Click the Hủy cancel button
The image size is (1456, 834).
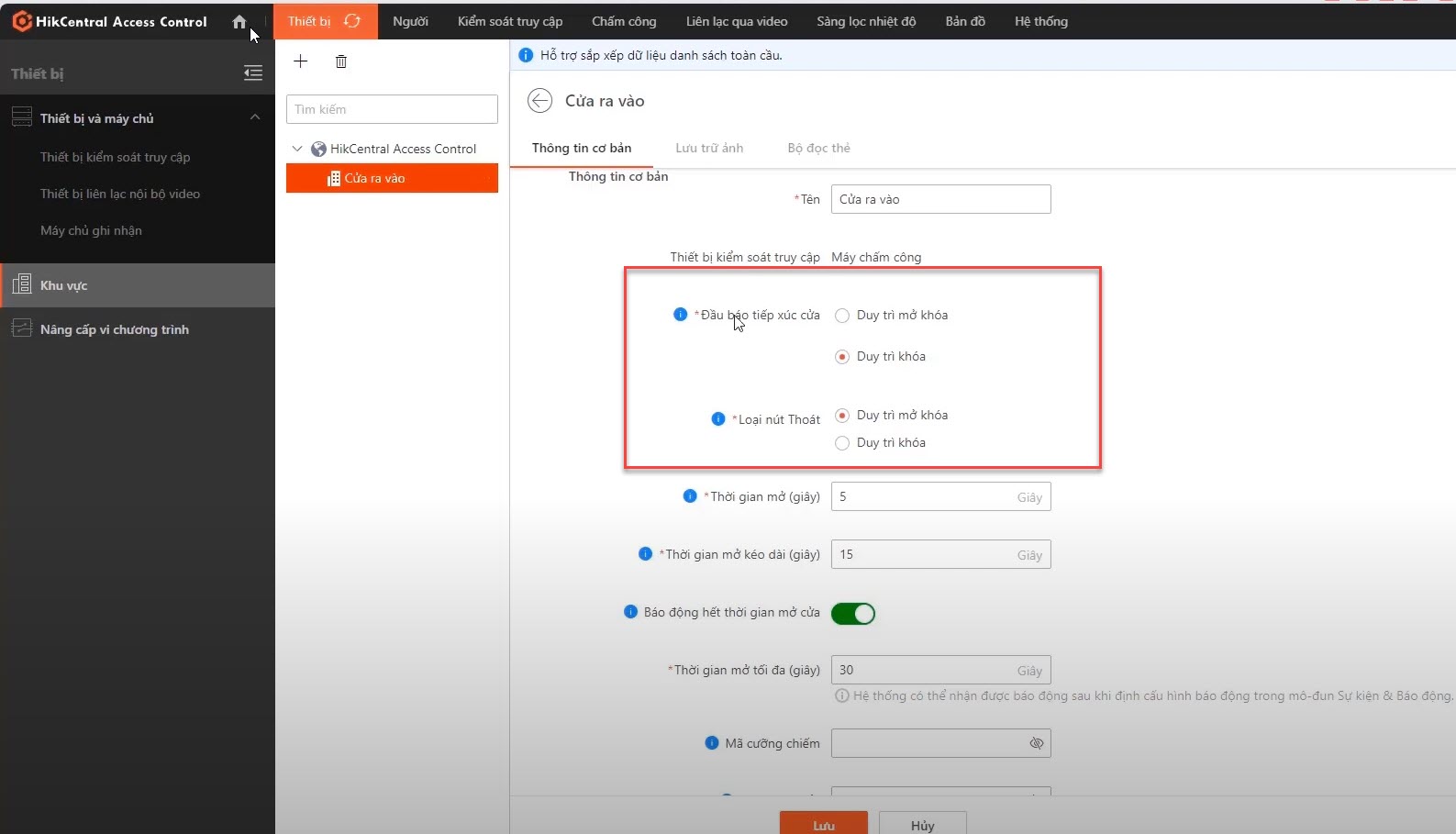[x=922, y=824]
